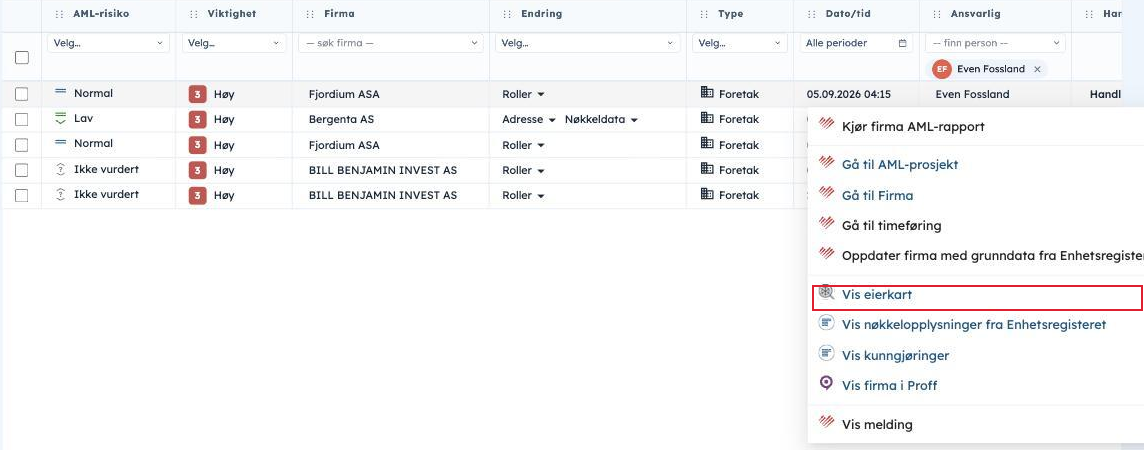Image resolution: width=1144 pixels, height=450 pixels.
Task: Choose 'Vis melding' from the menu
Action: click(x=877, y=424)
